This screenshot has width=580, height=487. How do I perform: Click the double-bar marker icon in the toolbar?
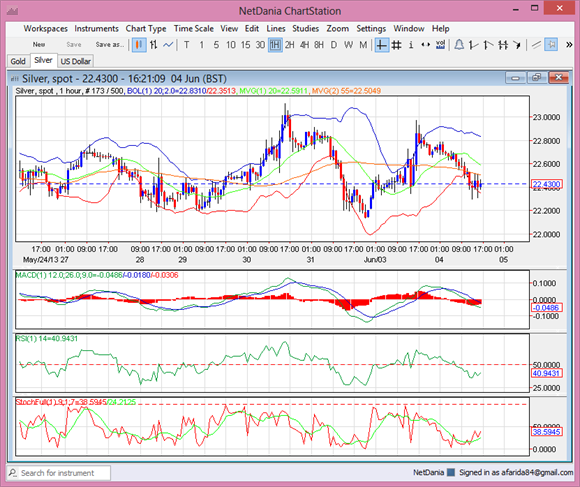click(503, 45)
